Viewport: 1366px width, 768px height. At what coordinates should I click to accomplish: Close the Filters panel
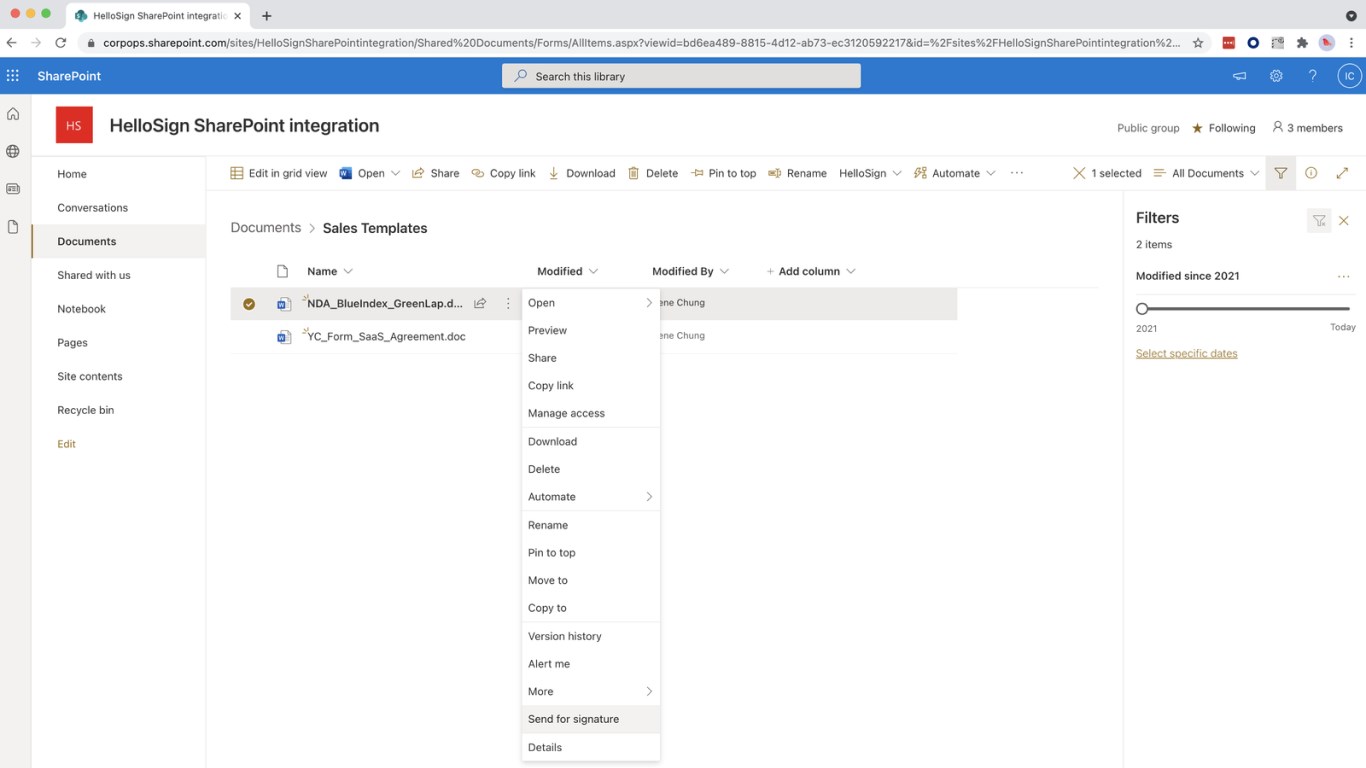tap(1344, 221)
